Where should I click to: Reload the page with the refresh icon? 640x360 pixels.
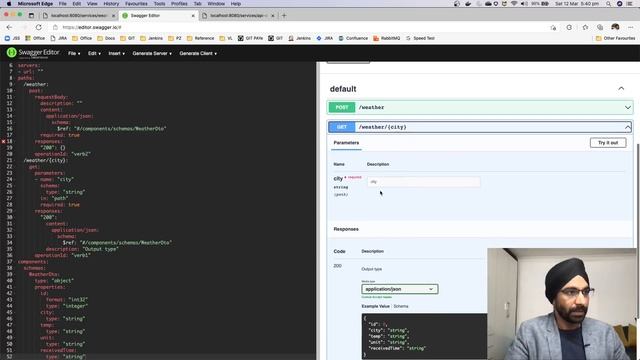click(38, 27)
